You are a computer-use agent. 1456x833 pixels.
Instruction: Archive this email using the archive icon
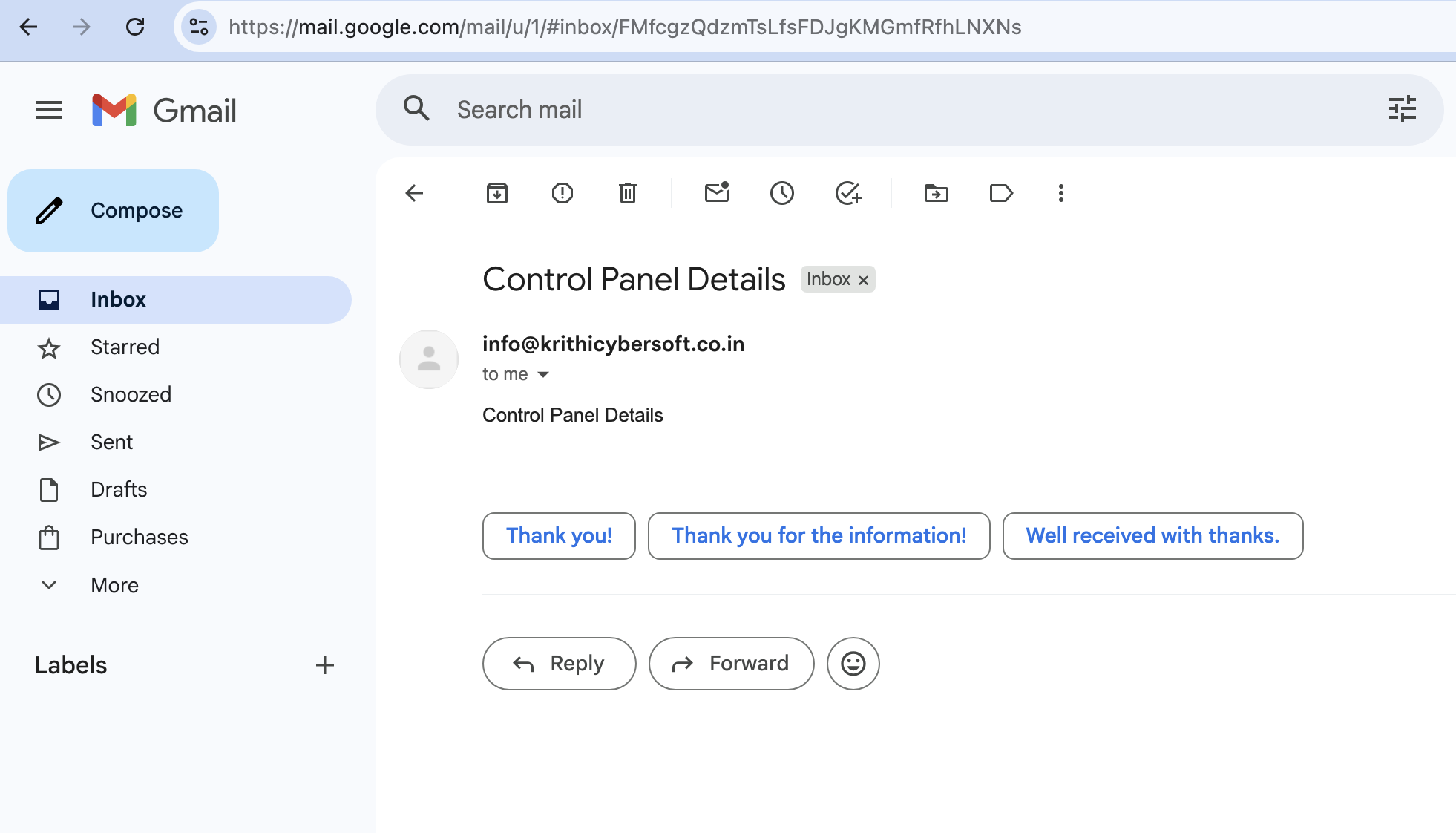tap(496, 194)
